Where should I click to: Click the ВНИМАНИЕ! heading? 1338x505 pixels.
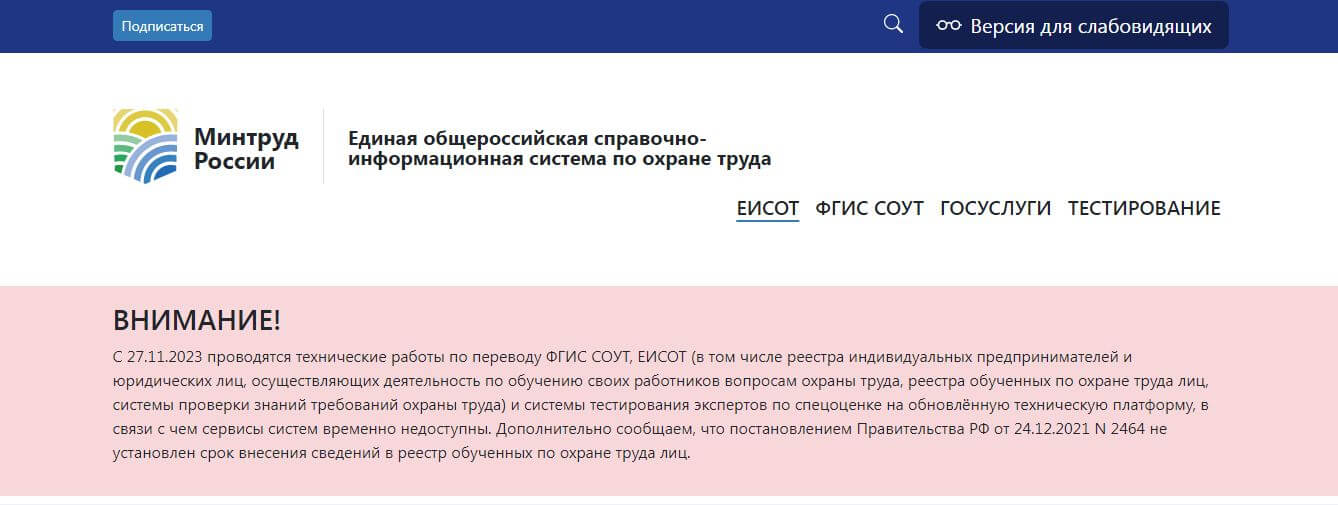pos(197,321)
